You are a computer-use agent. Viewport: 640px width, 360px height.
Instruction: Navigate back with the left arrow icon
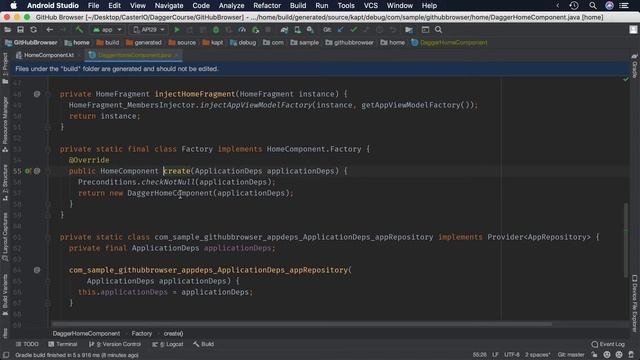(49, 30)
